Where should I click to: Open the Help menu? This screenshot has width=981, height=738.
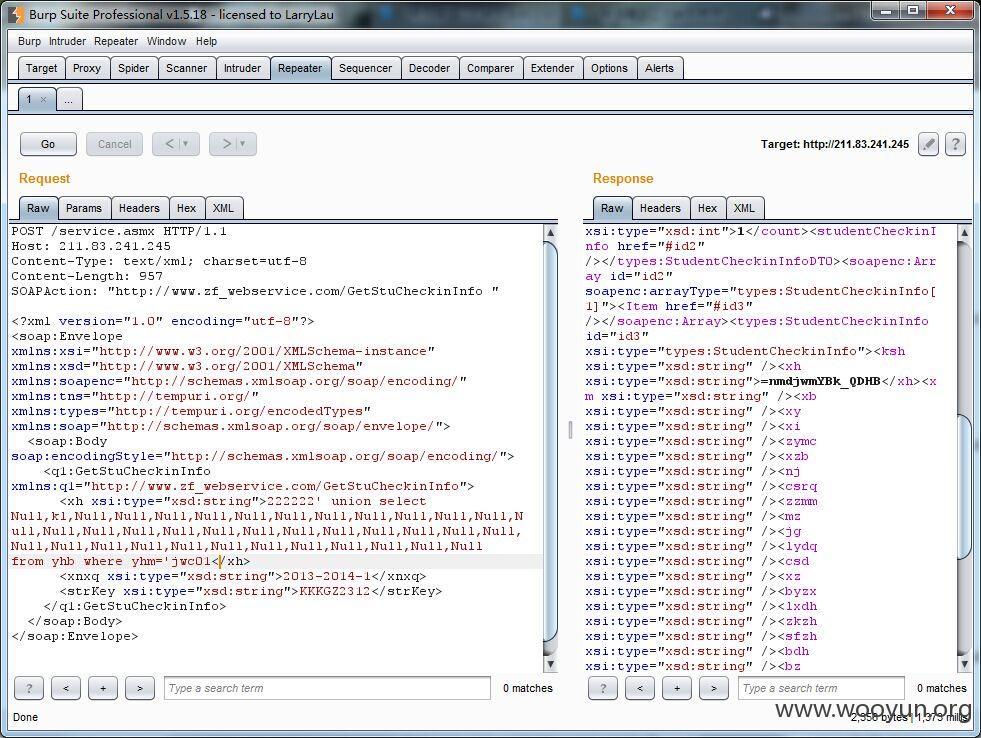[x=206, y=41]
